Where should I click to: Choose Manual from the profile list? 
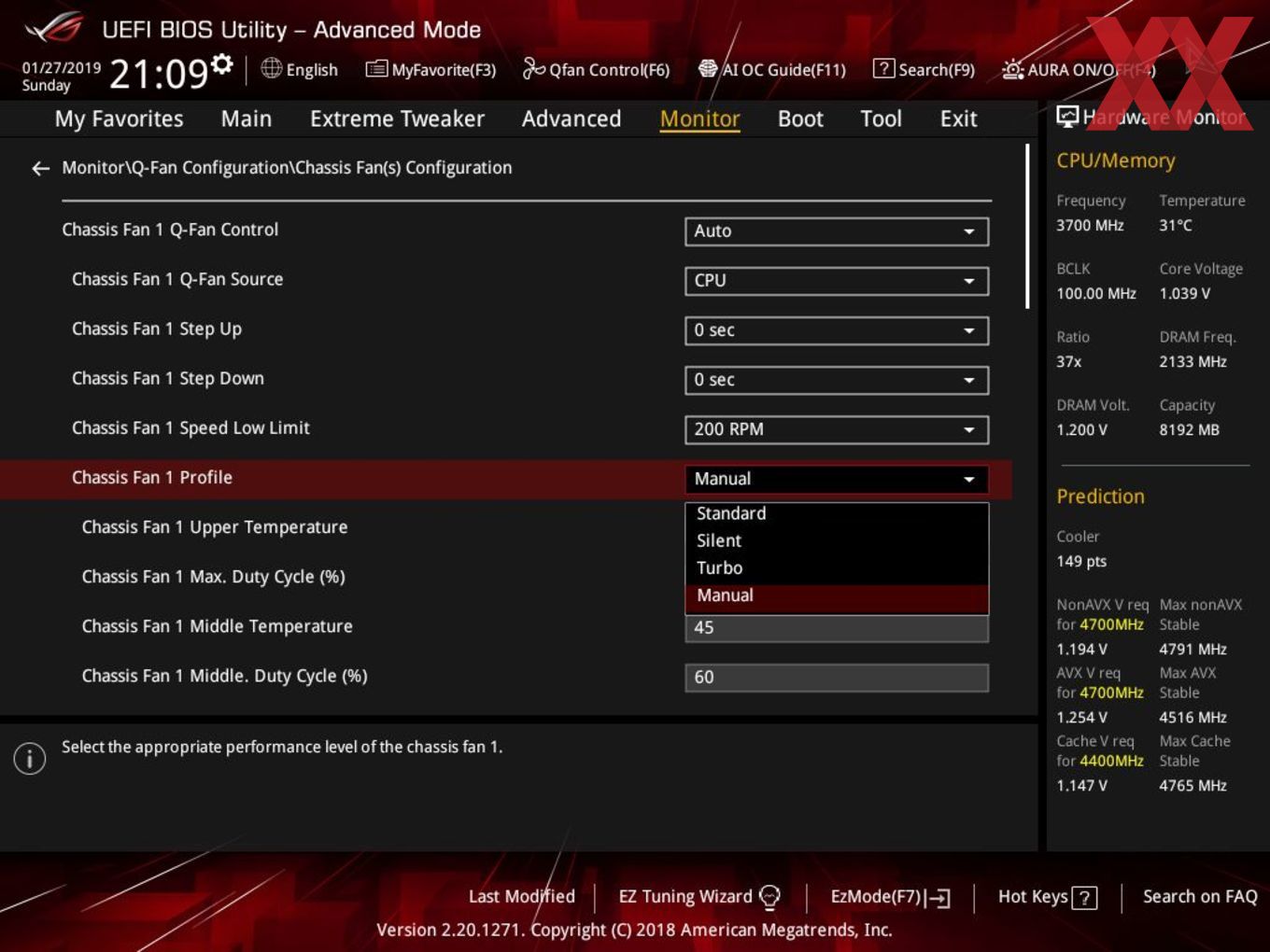837,595
